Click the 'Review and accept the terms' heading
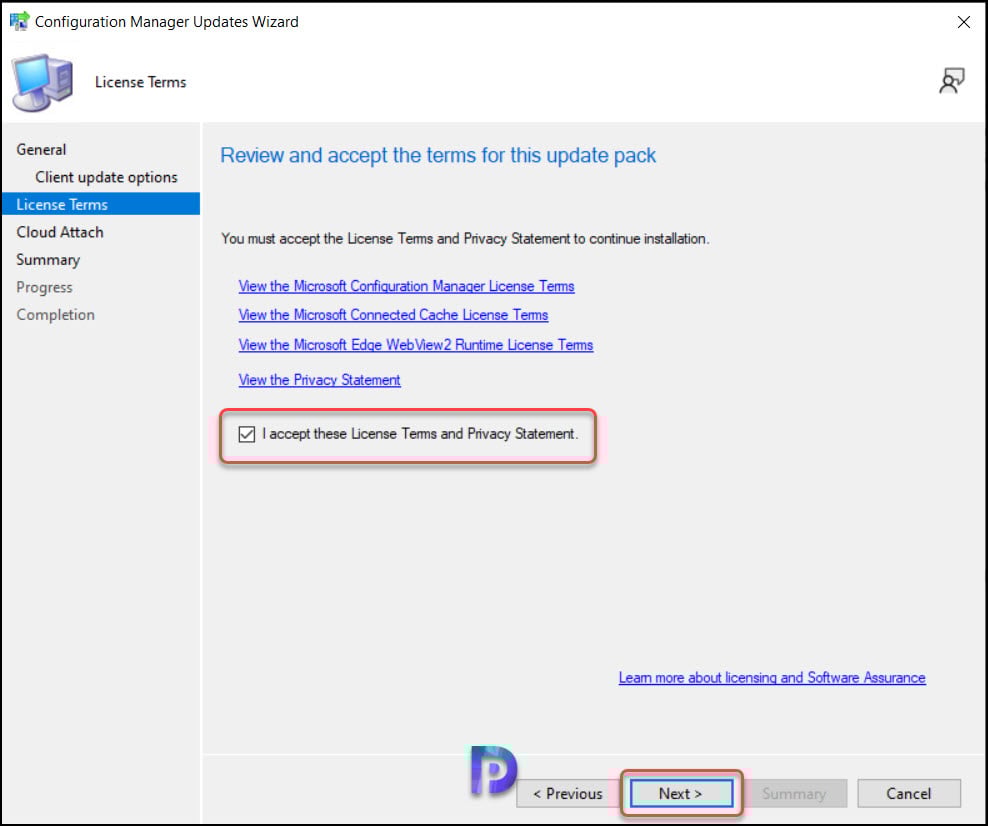 tap(438, 155)
